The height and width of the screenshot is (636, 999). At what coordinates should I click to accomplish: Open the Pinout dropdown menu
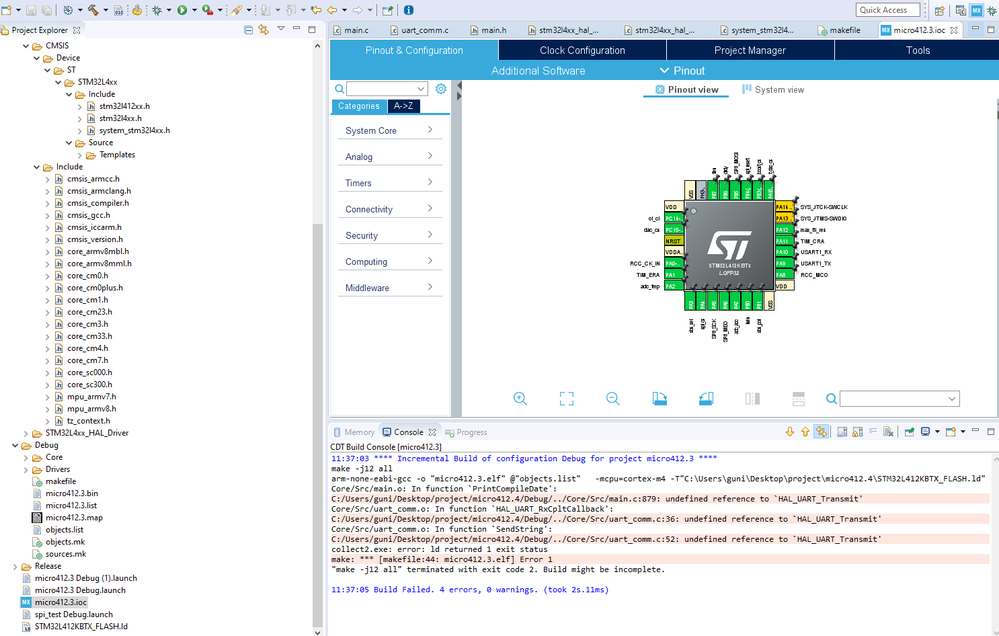pyautogui.click(x=682, y=71)
